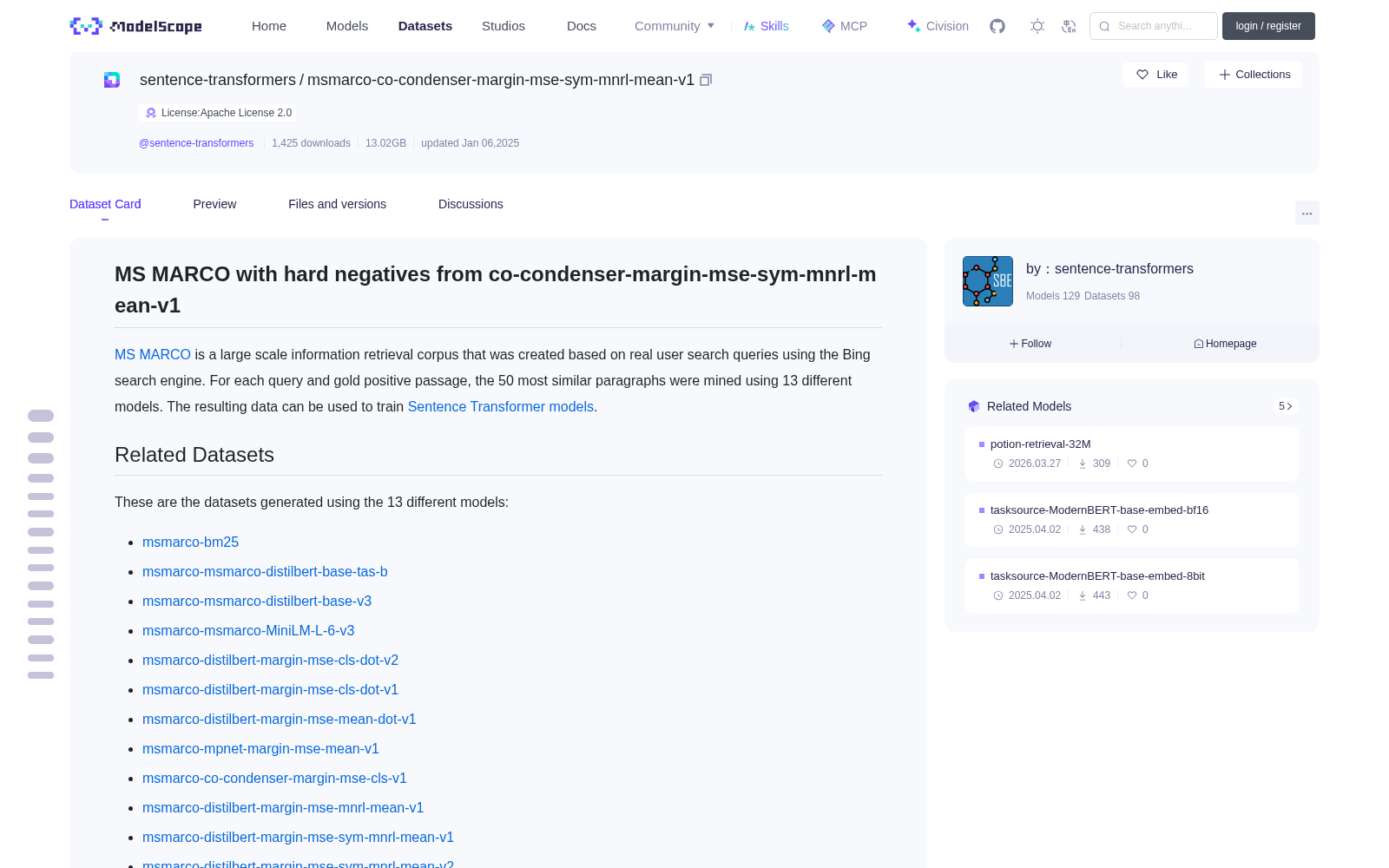The width and height of the screenshot is (1389, 868).
Task: Click the Skills icon in navbar
Action: point(749,26)
